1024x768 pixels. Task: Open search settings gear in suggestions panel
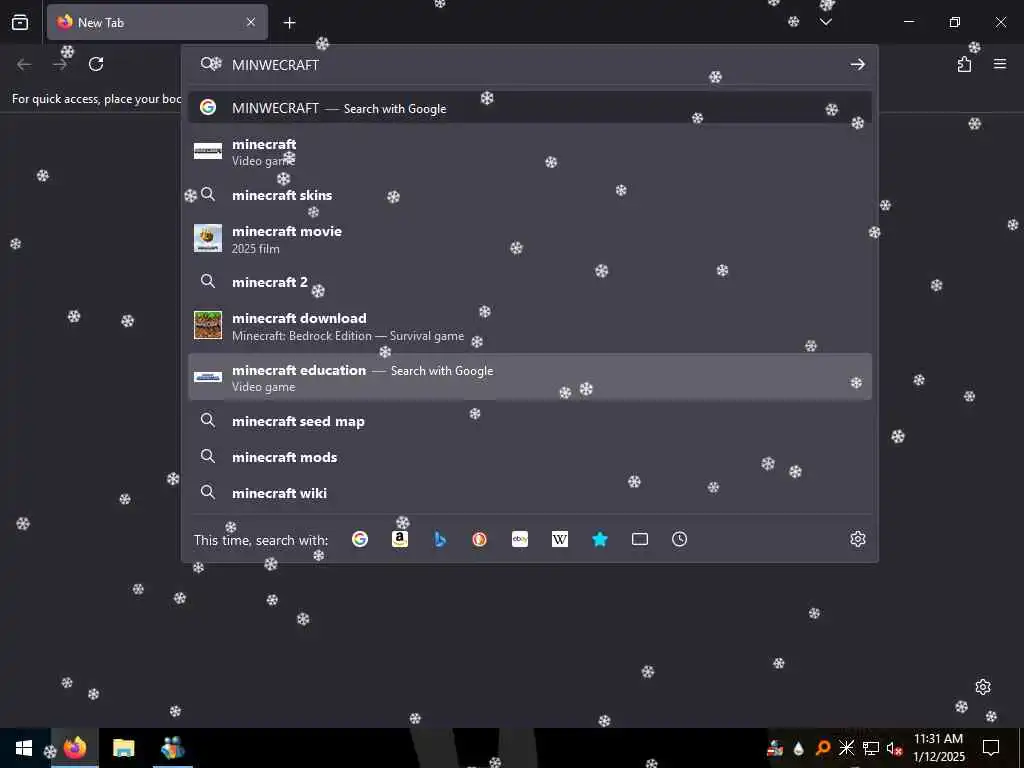[857, 539]
